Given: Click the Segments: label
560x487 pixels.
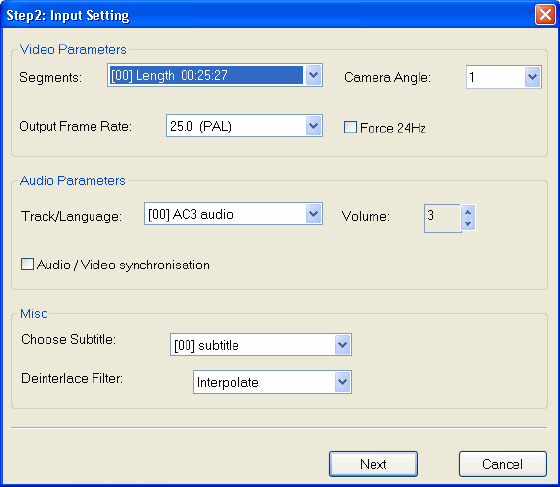Looking at the screenshot, I should point(51,77).
